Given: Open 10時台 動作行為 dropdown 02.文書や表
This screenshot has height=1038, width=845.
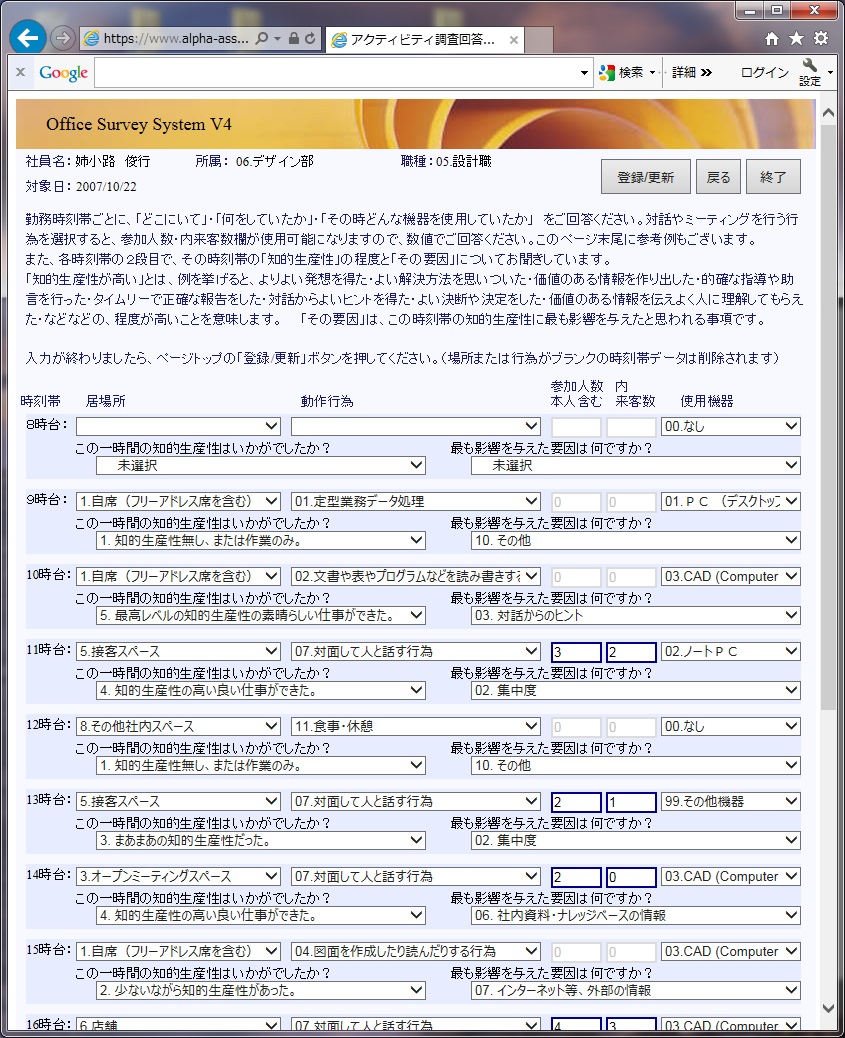Looking at the screenshot, I should pos(416,576).
